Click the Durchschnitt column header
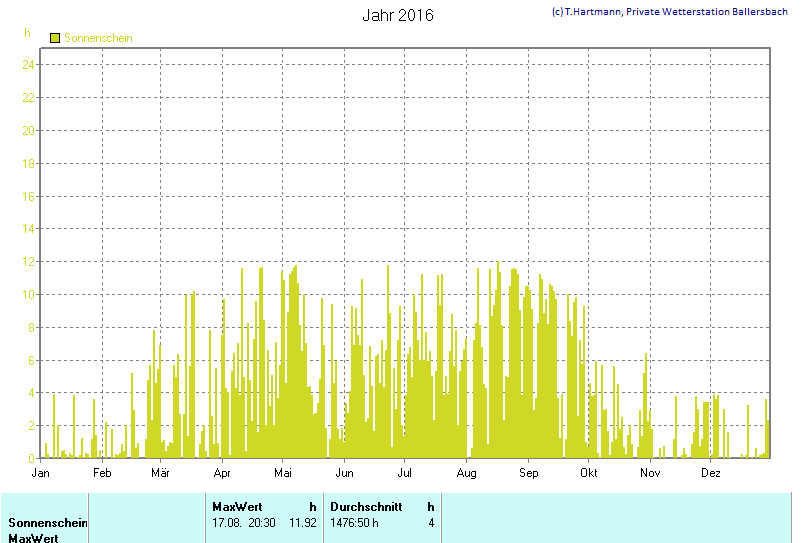The height and width of the screenshot is (543, 802). pos(366,507)
